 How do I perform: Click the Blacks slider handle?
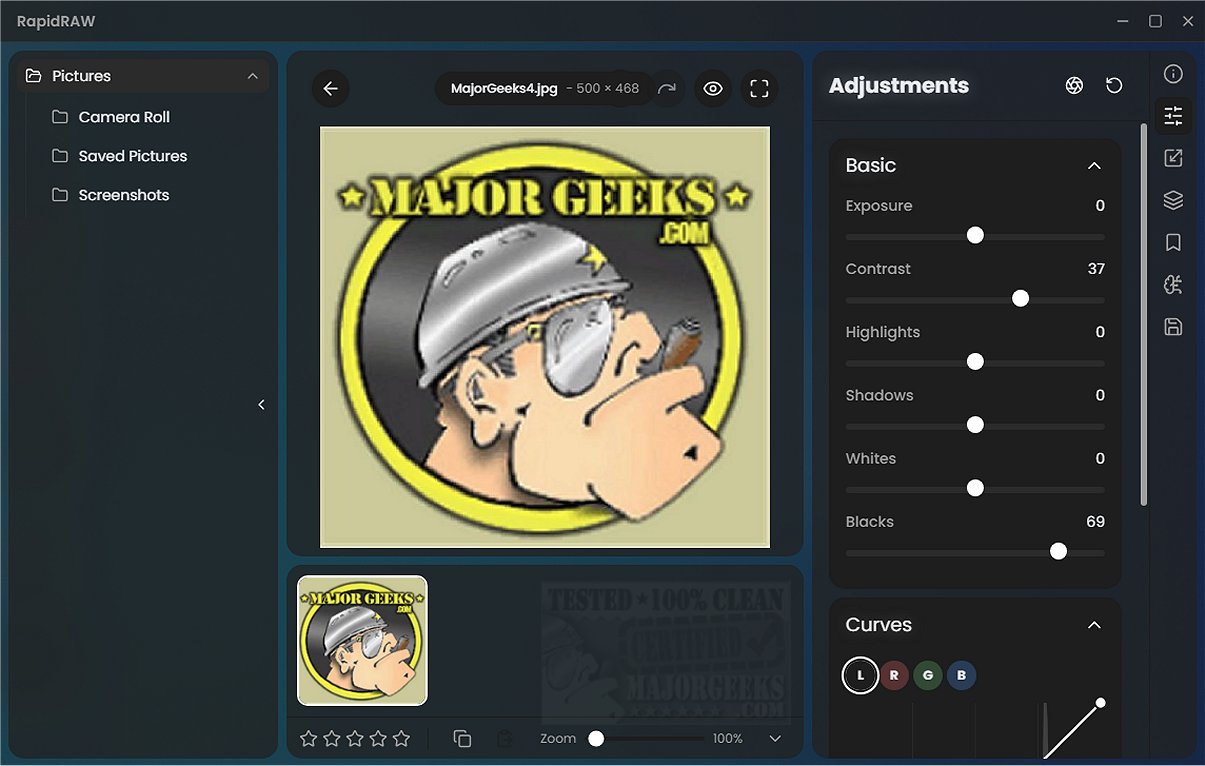tap(1058, 551)
